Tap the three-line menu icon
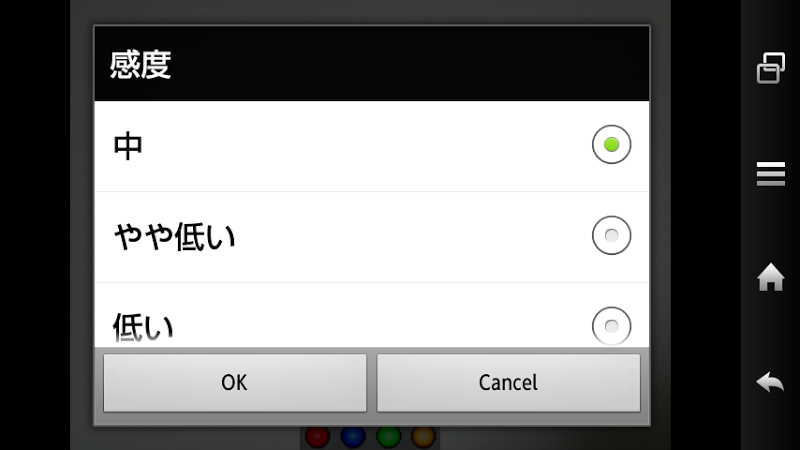This screenshot has width=800, height=450. click(x=770, y=173)
